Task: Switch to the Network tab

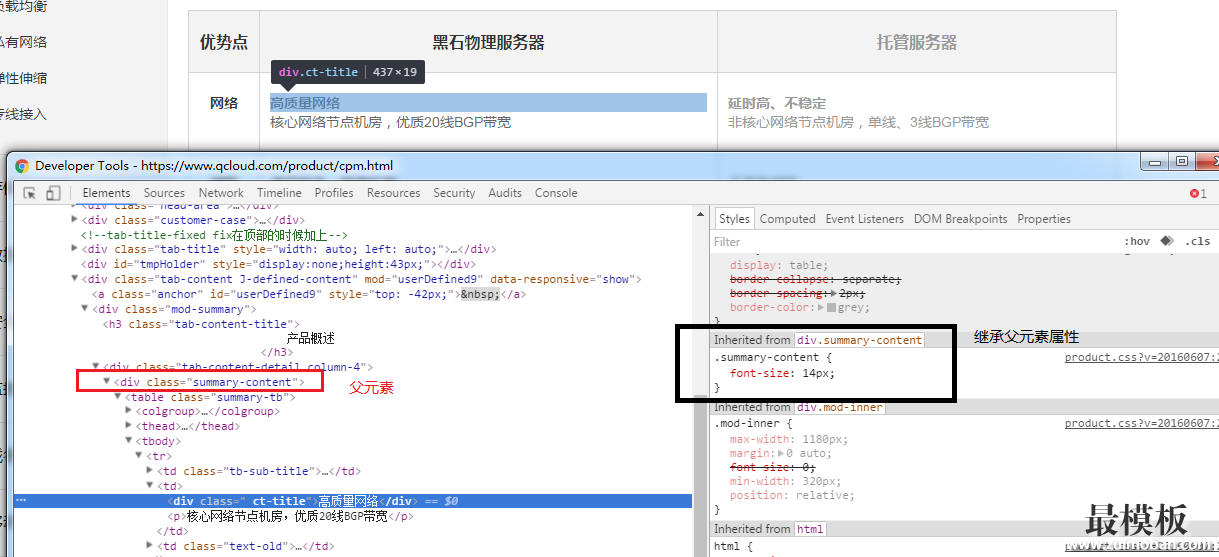Action: 221,193
